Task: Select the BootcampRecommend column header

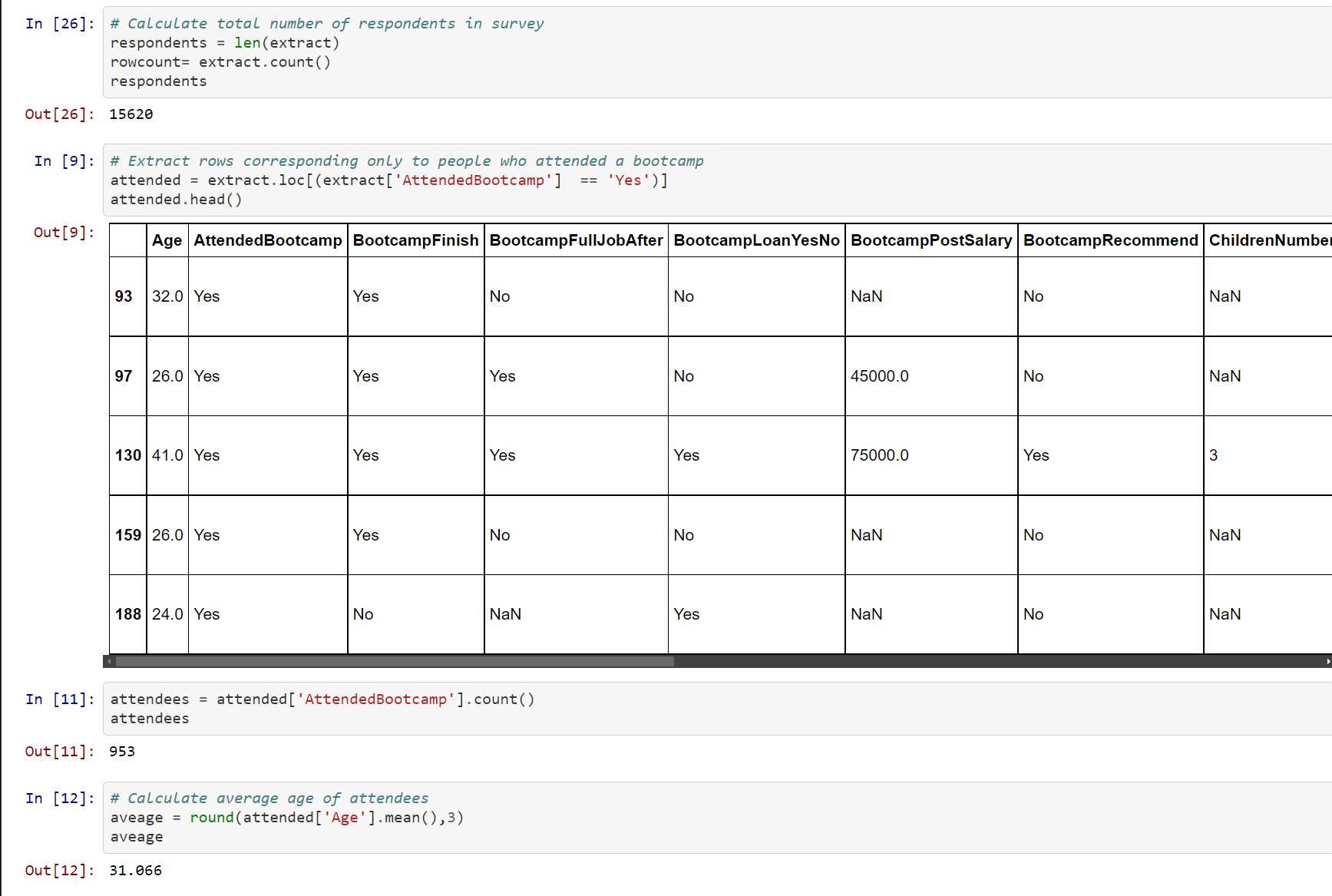Action: click(1110, 240)
